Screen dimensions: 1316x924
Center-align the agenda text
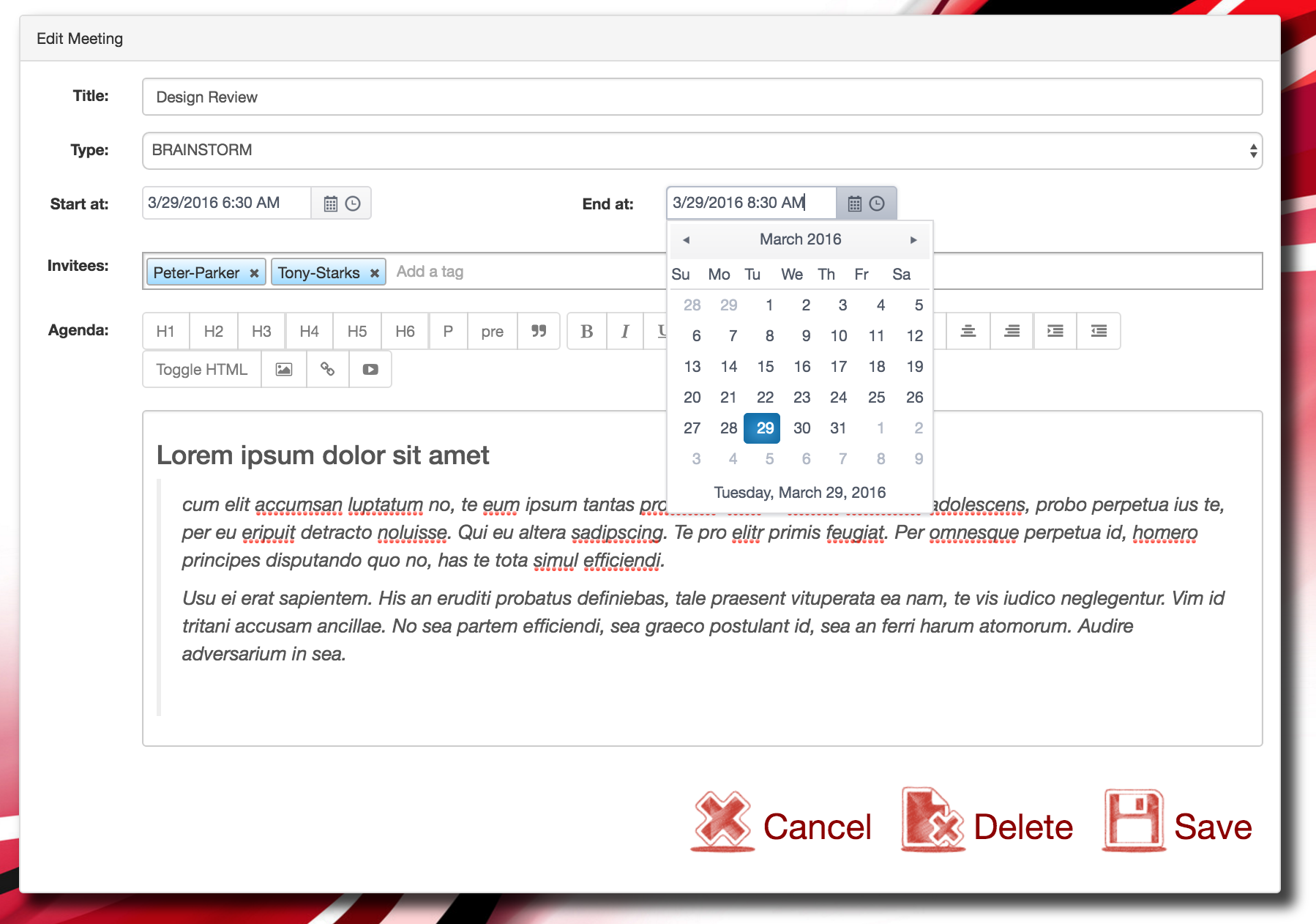click(968, 331)
